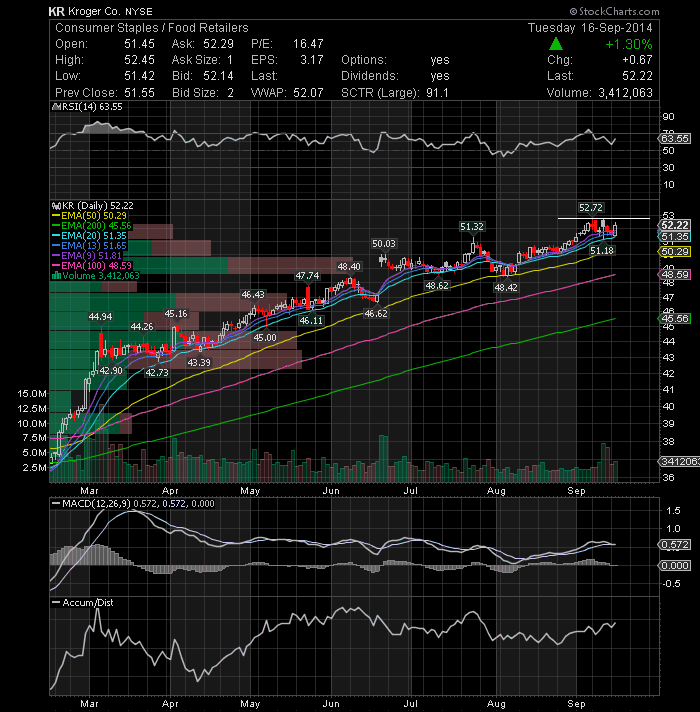Select the KR Kroger Co. NYSE title

101,11
